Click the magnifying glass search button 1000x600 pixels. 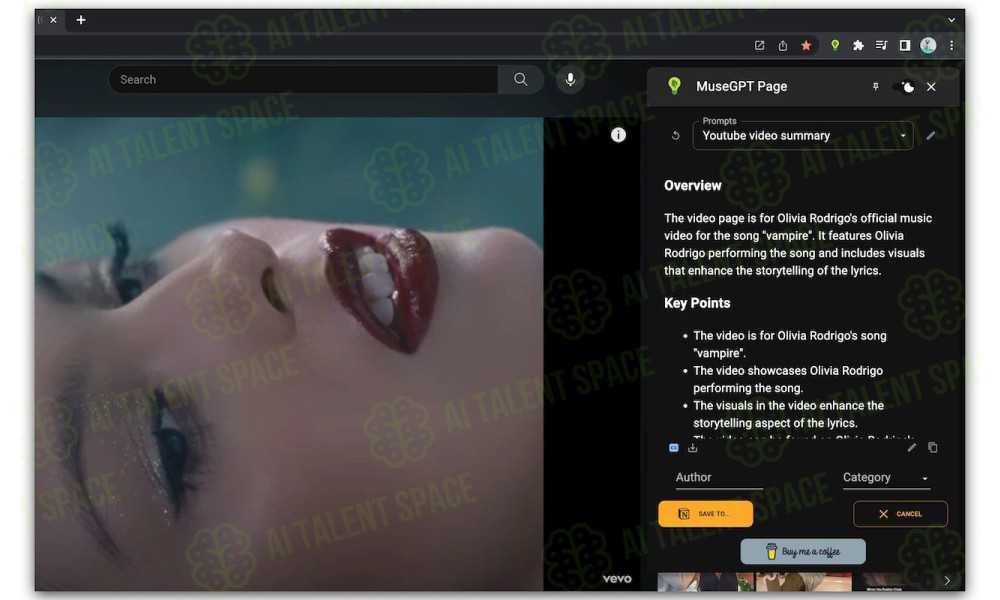point(520,80)
